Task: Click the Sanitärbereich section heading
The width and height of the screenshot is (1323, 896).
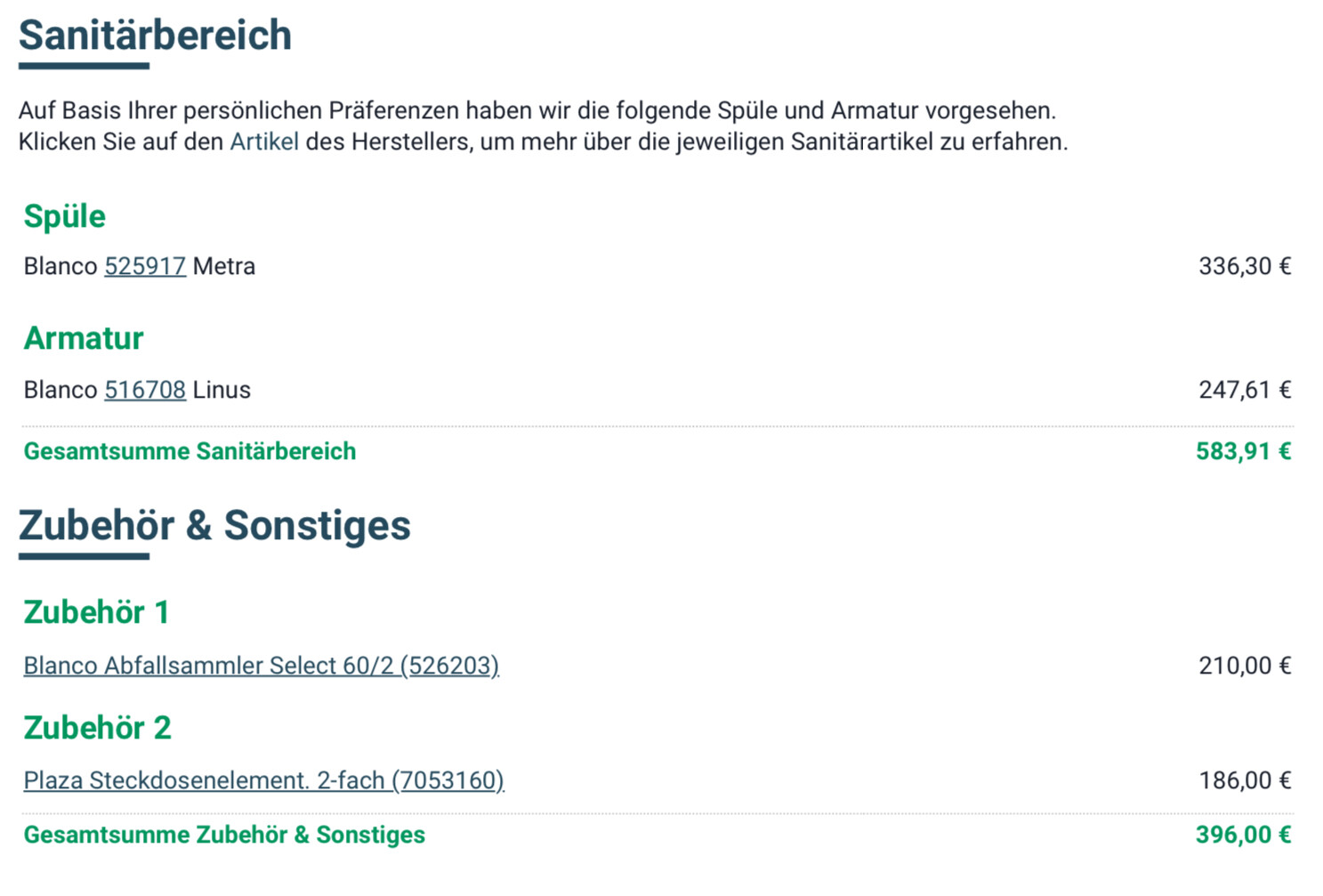Action: [155, 36]
